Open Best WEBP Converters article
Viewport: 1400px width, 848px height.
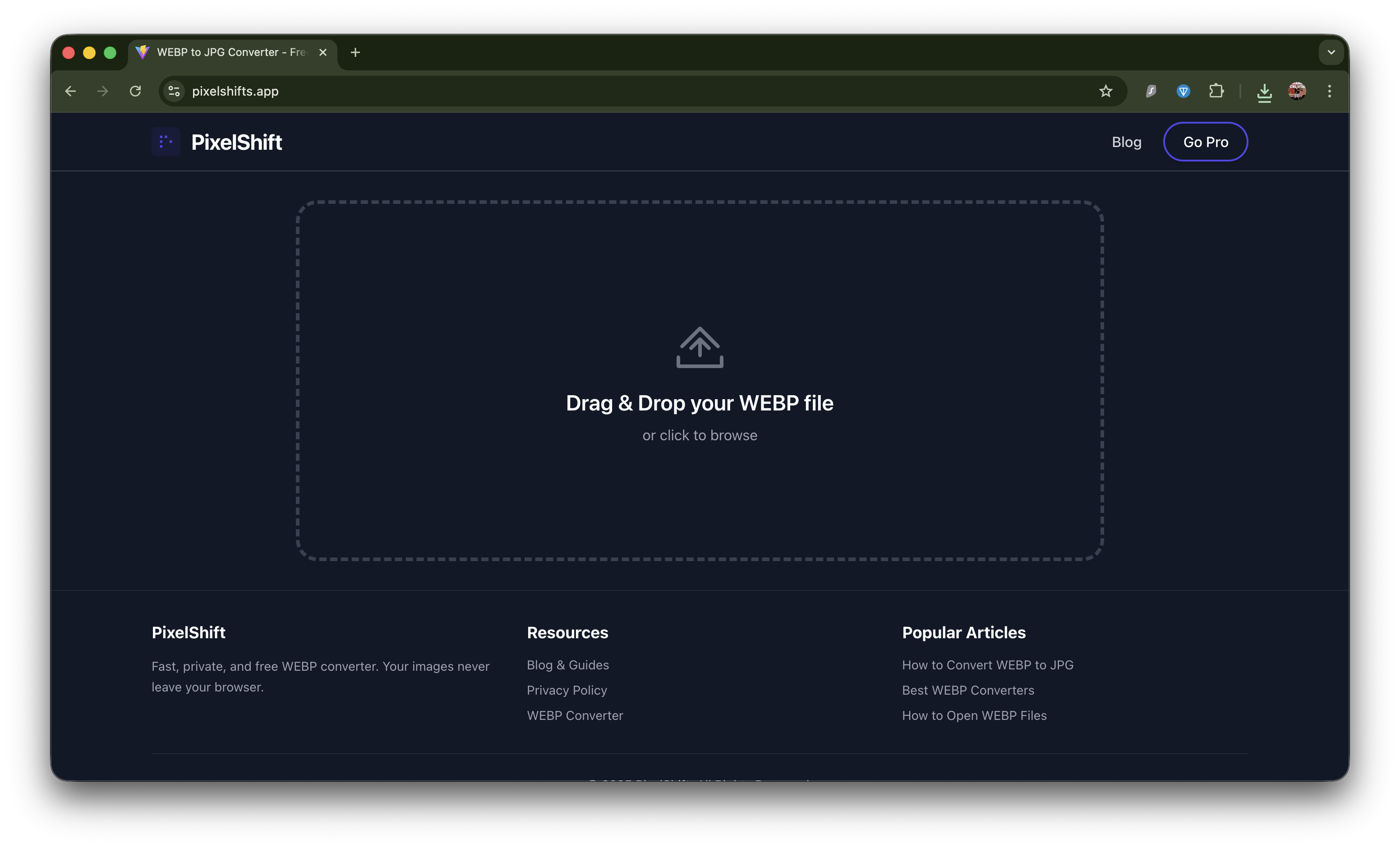click(x=967, y=690)
